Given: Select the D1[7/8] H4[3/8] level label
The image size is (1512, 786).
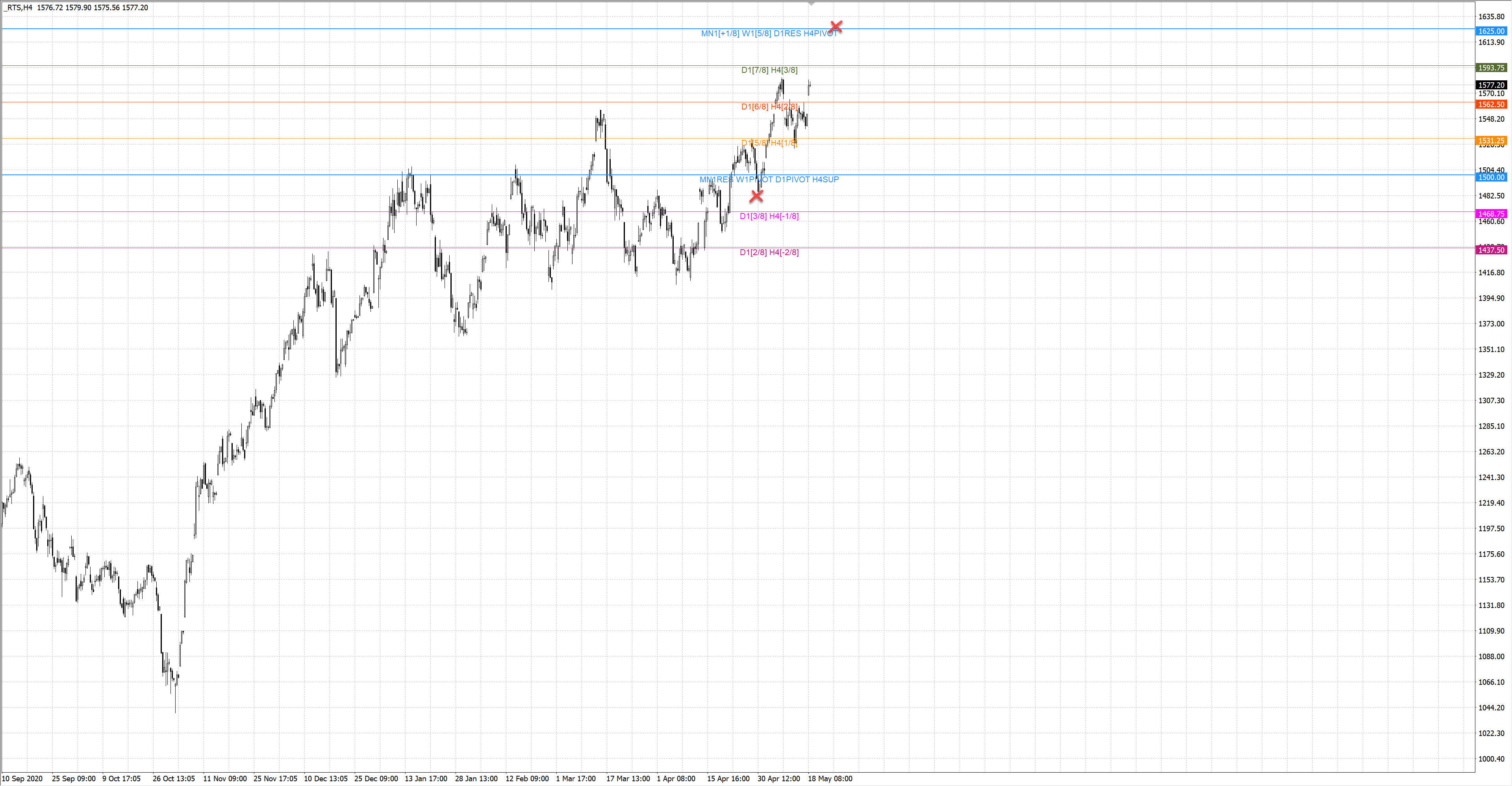Looking at the screenshot, I should pos(769,70).
